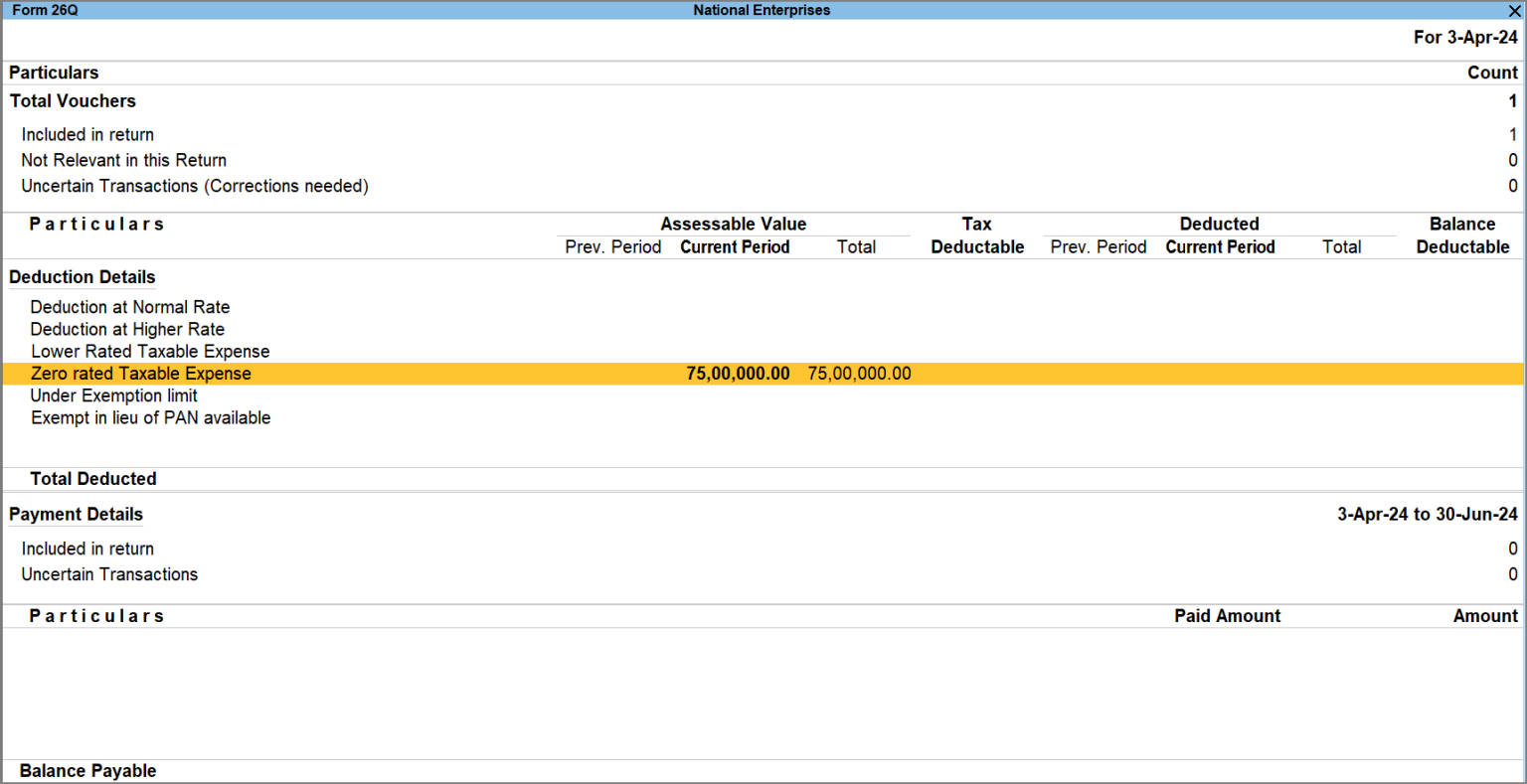
Task: Open Not Relevant in this Return details
Action: pos(123,160)
